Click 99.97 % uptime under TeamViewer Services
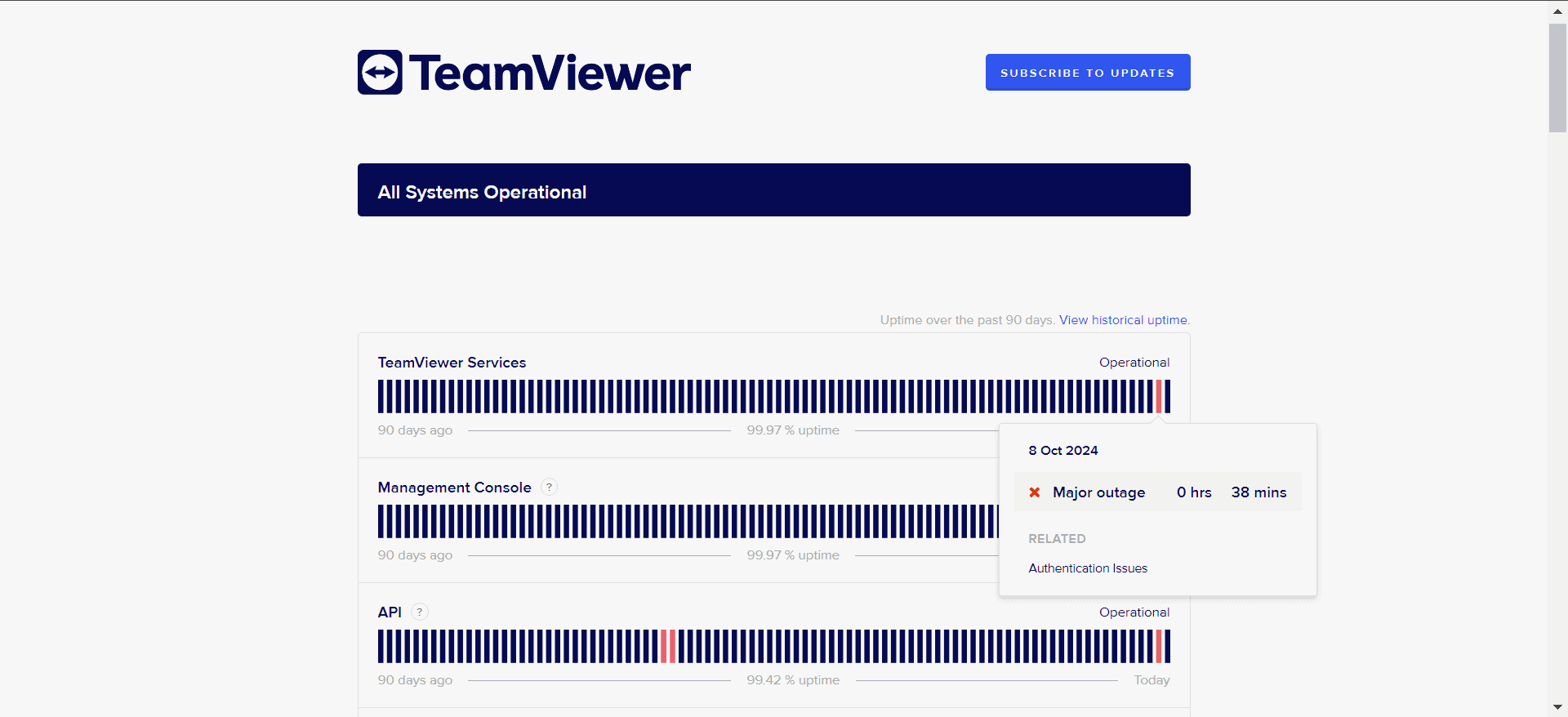1568x717 pixels. tap(793, 430)
